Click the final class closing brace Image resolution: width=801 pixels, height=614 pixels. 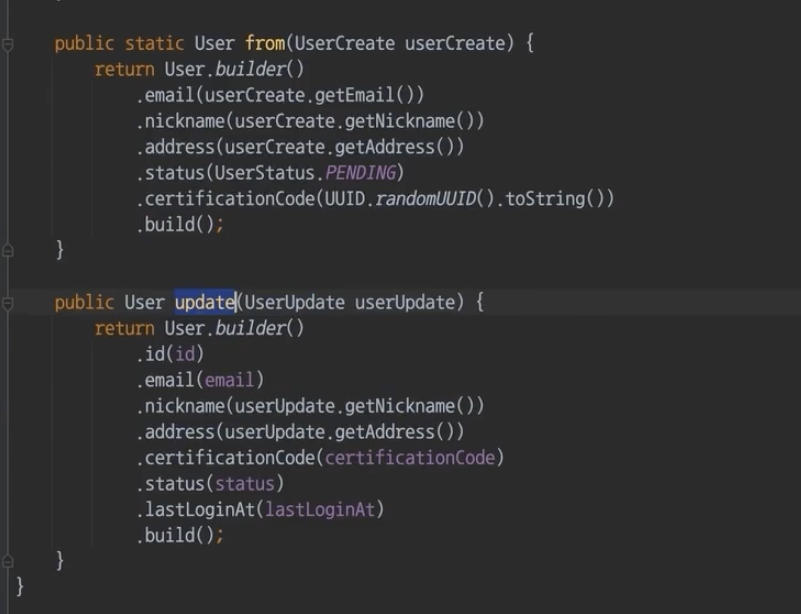coord(20,587)
